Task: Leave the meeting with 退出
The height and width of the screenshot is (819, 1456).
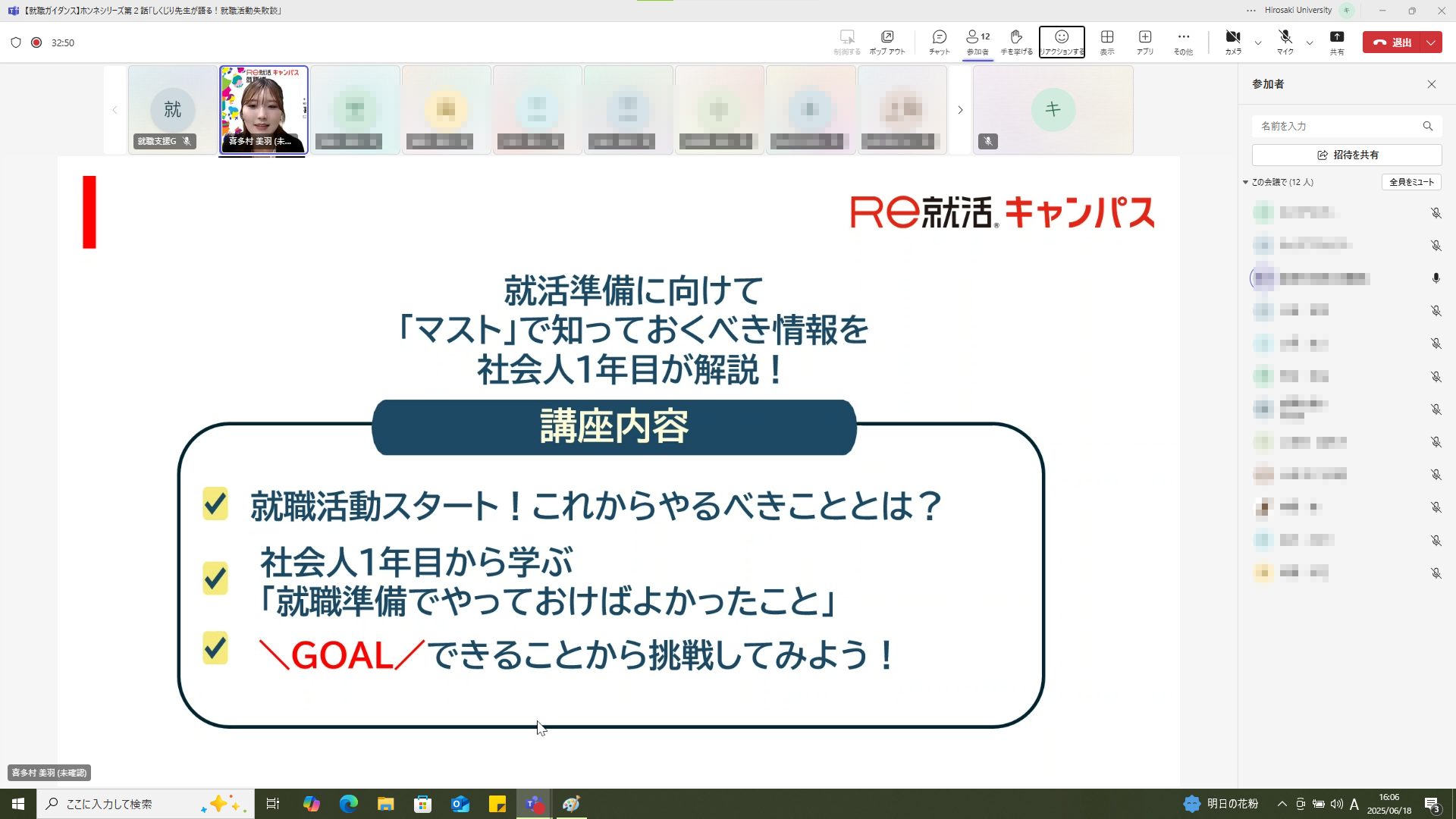Action: click(1392, 42)
